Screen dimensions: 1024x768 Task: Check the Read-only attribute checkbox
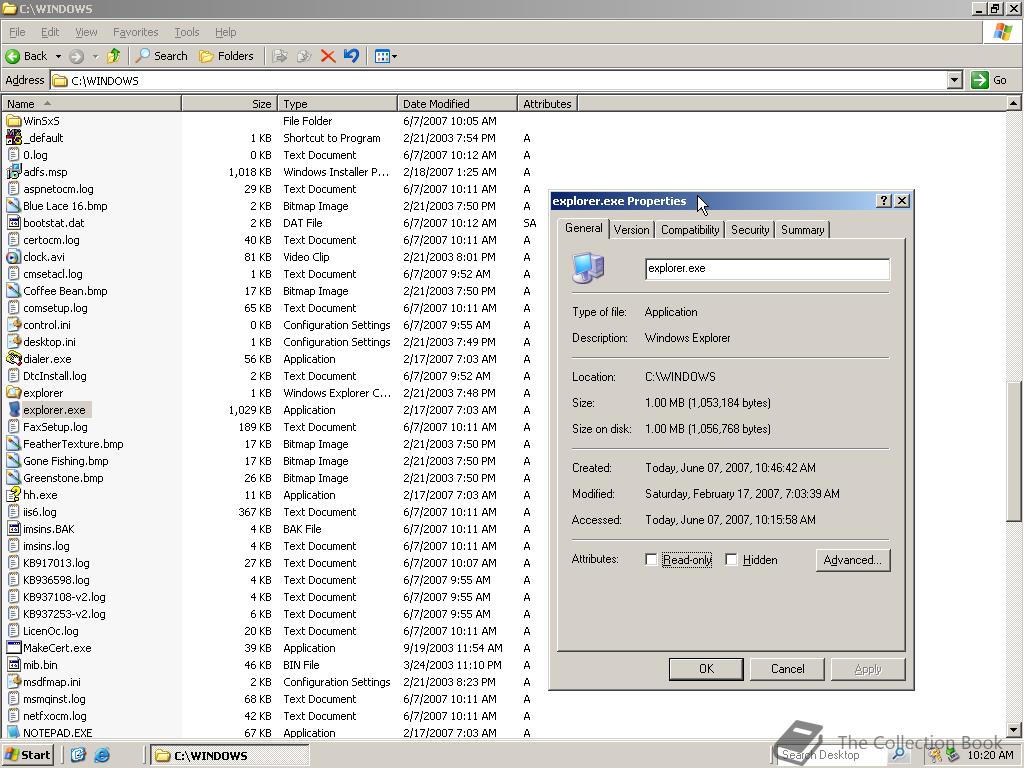651,560
